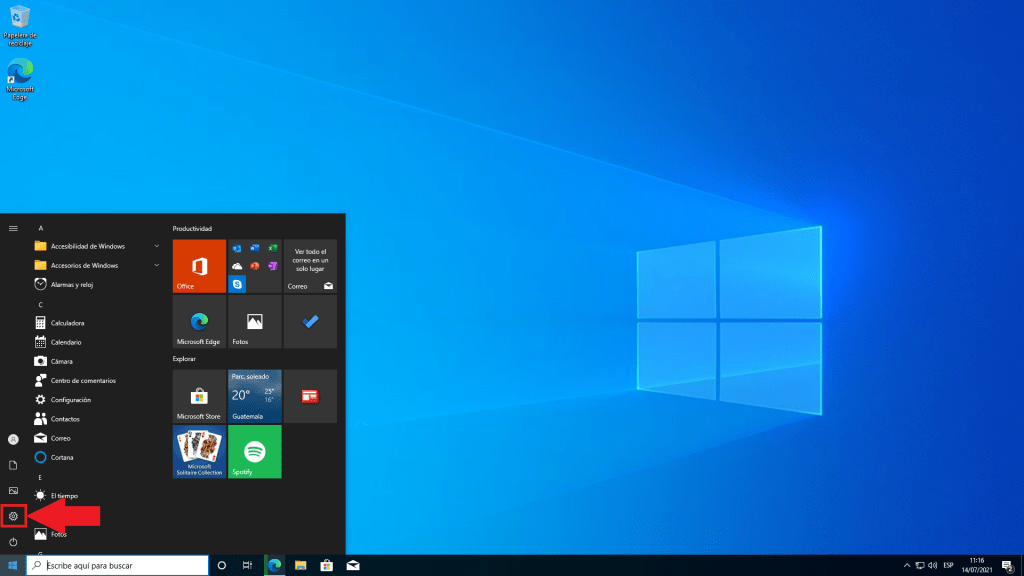This screenshot has width=1024, height=576.
Task: Open Configuración from the app list
Action: coord(71,399)
